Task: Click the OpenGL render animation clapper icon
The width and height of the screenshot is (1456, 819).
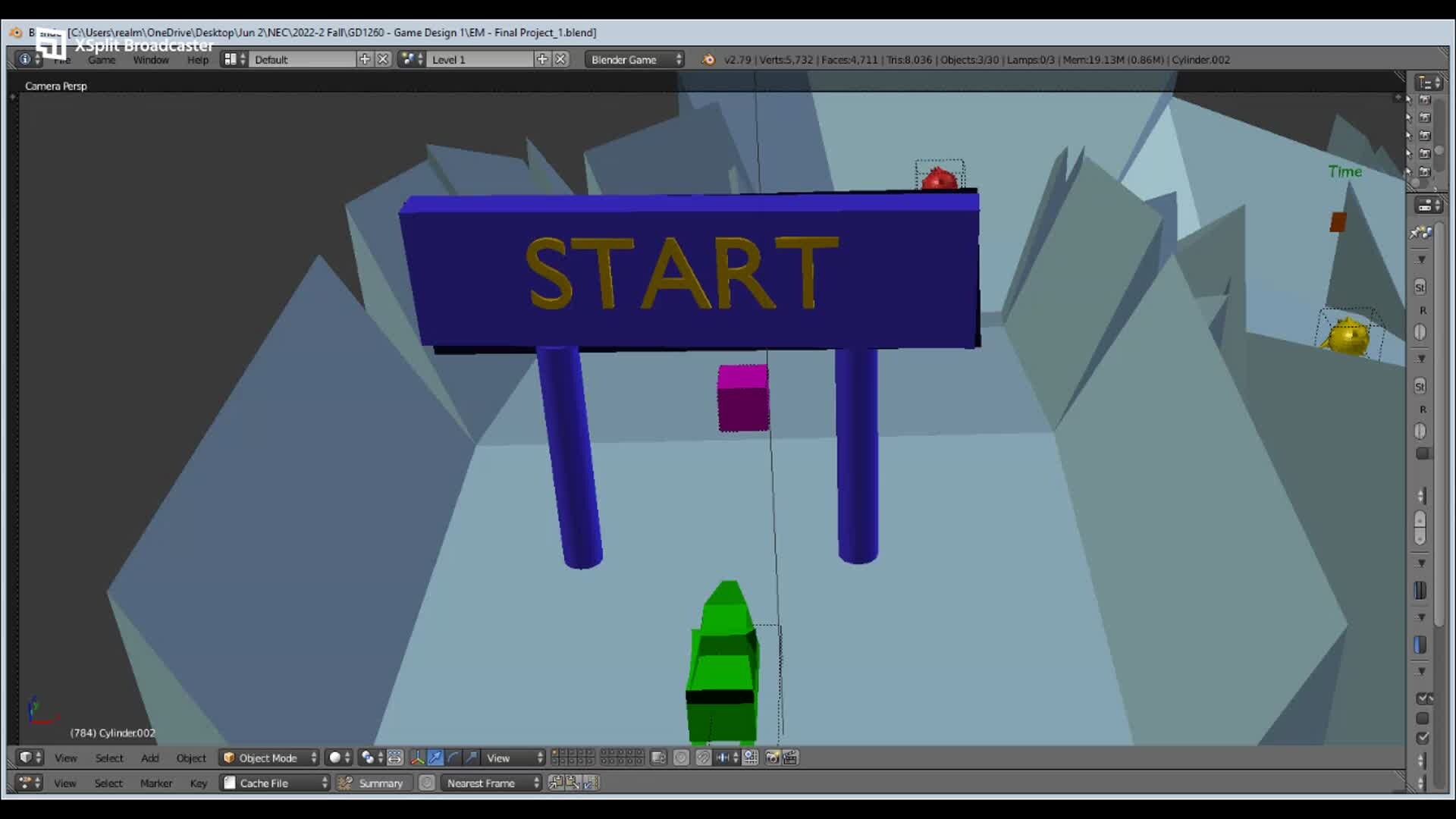Action: click(x=790, y=758)
